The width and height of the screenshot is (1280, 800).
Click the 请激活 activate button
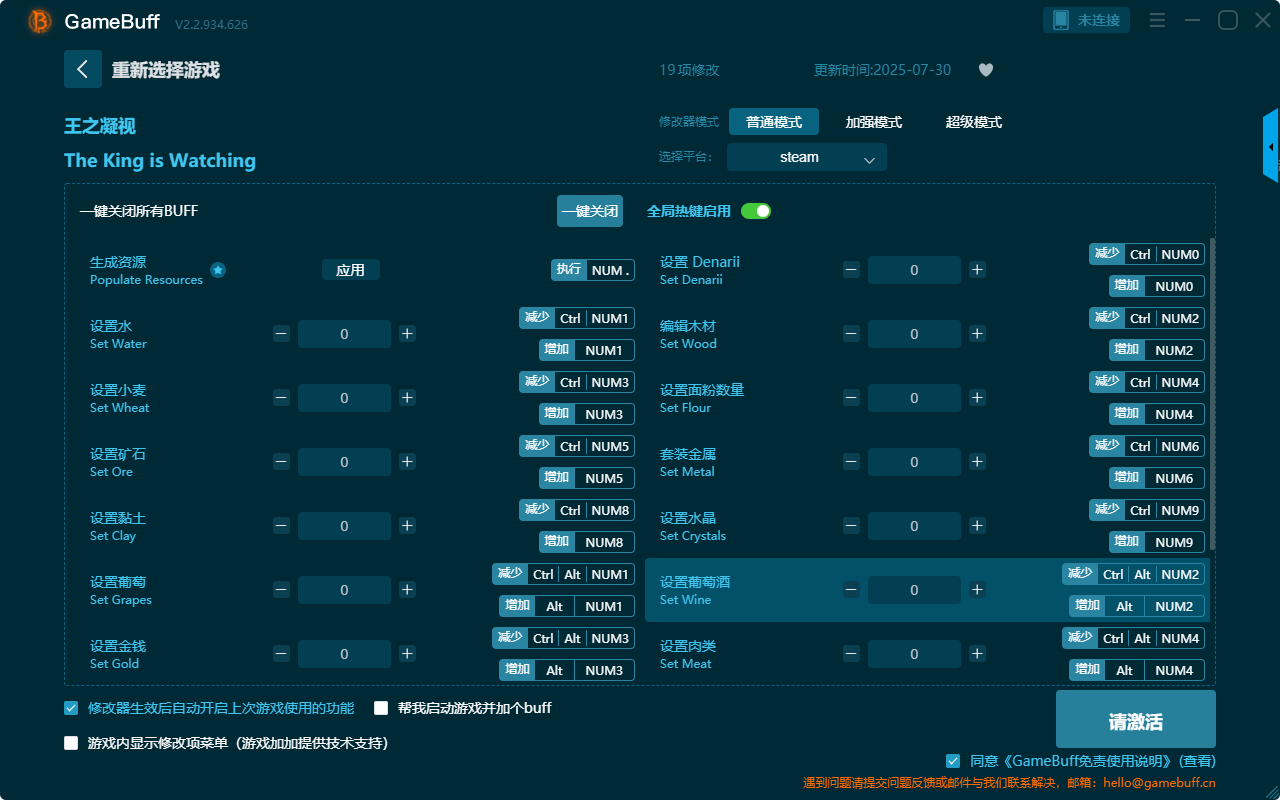(x=1135, y=720)
